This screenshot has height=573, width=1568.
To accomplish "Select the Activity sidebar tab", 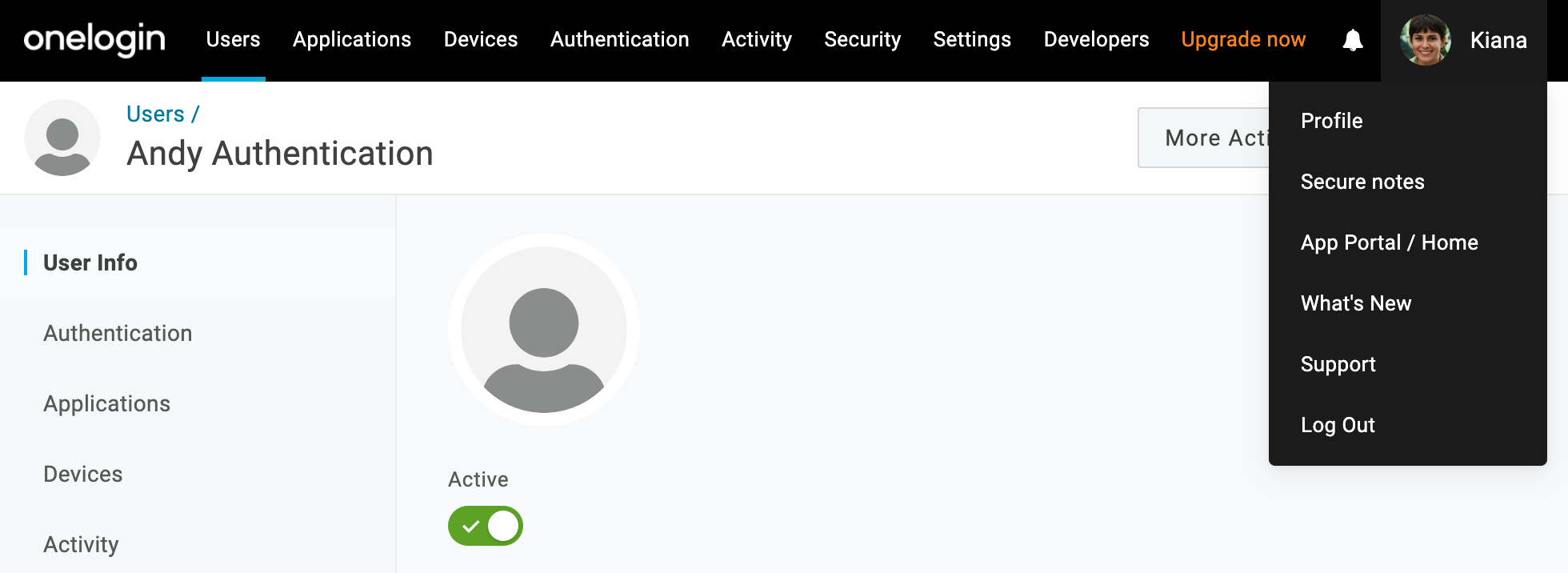I will 198,544.
